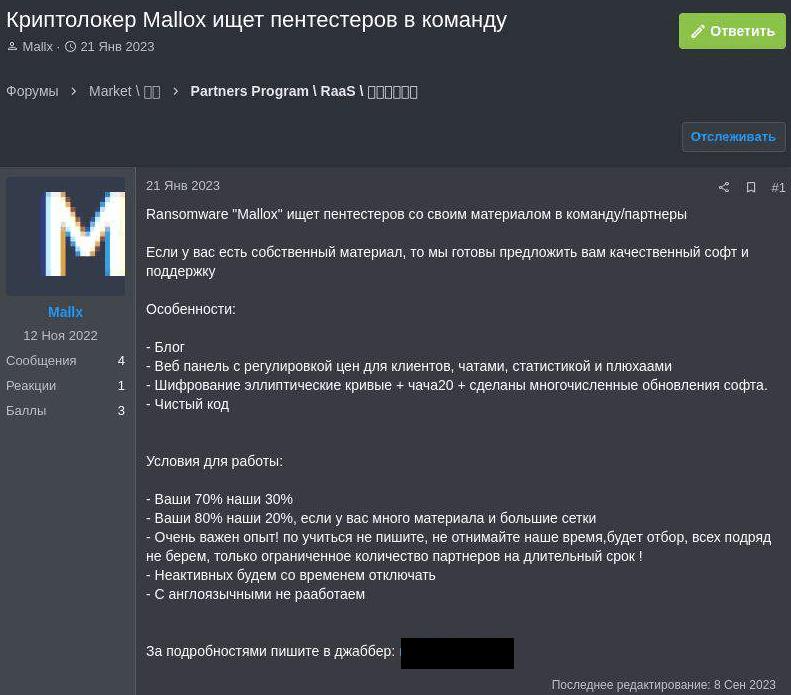Click the Mallx avatar image
Screen dimensions: 791x695
point(66,236)
